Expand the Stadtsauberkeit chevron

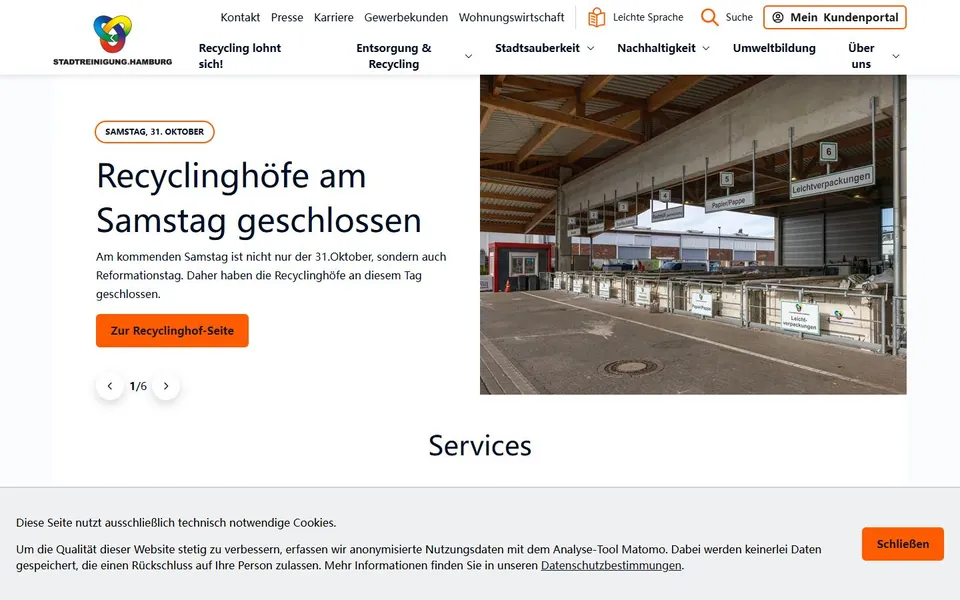click(x=591, y=48)
